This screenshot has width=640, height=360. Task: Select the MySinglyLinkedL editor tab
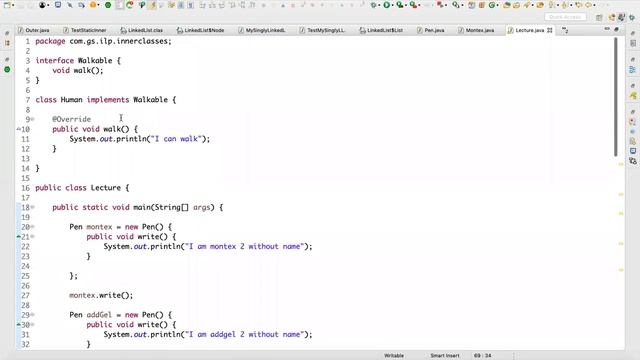coord(262,30)
